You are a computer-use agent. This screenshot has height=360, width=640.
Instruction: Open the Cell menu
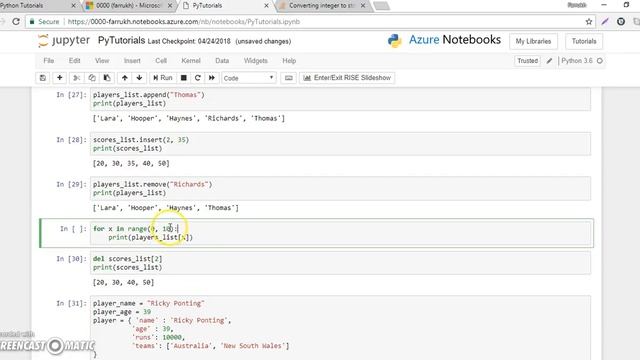click(161, 61)
